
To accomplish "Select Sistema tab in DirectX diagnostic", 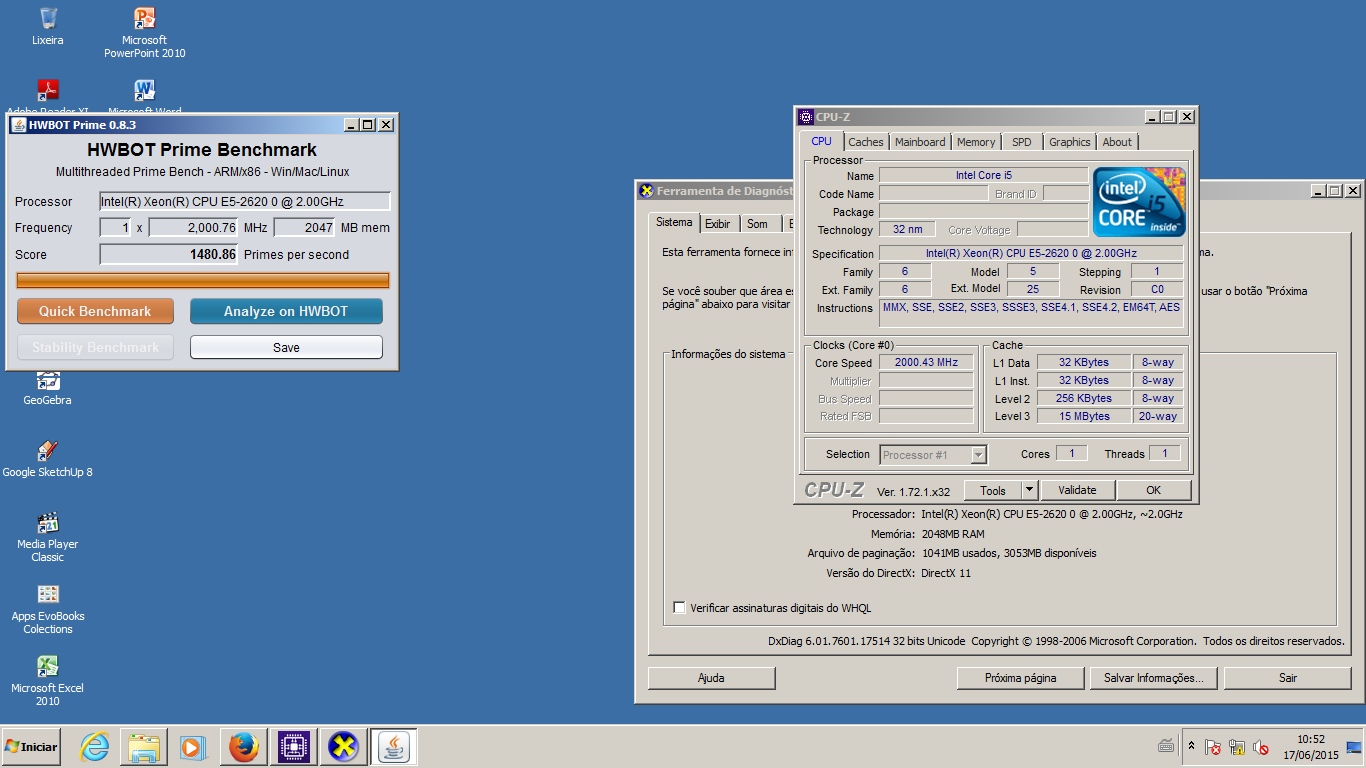I will 674,222.
